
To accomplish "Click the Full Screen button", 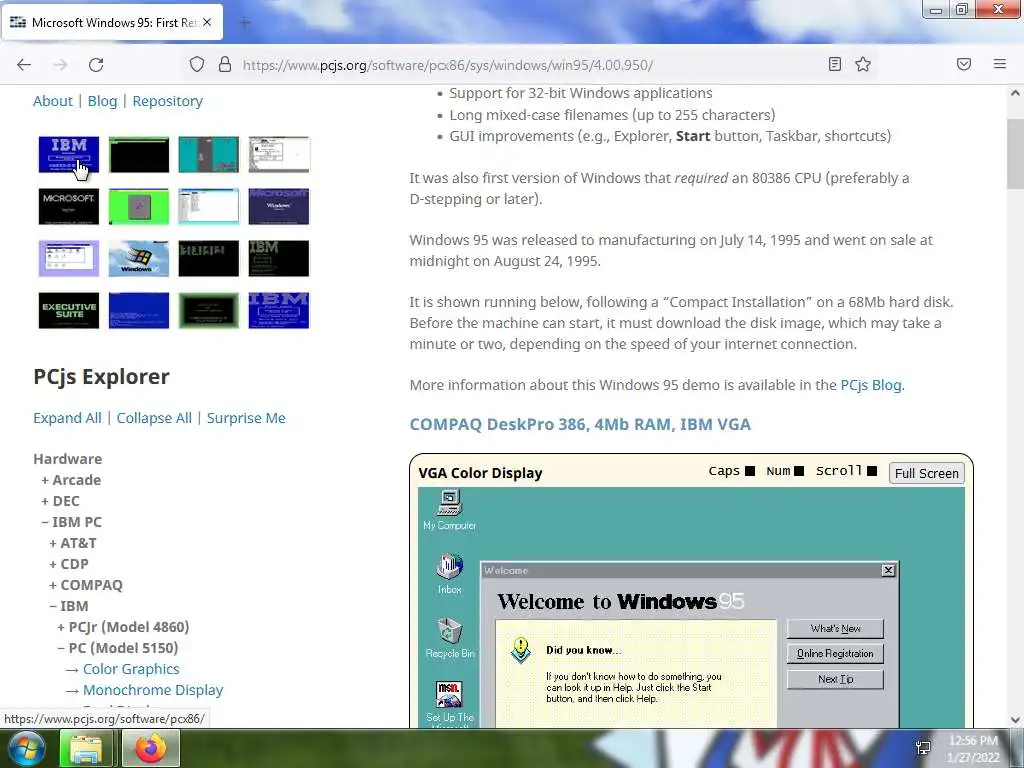I will [x=927, y=473].
